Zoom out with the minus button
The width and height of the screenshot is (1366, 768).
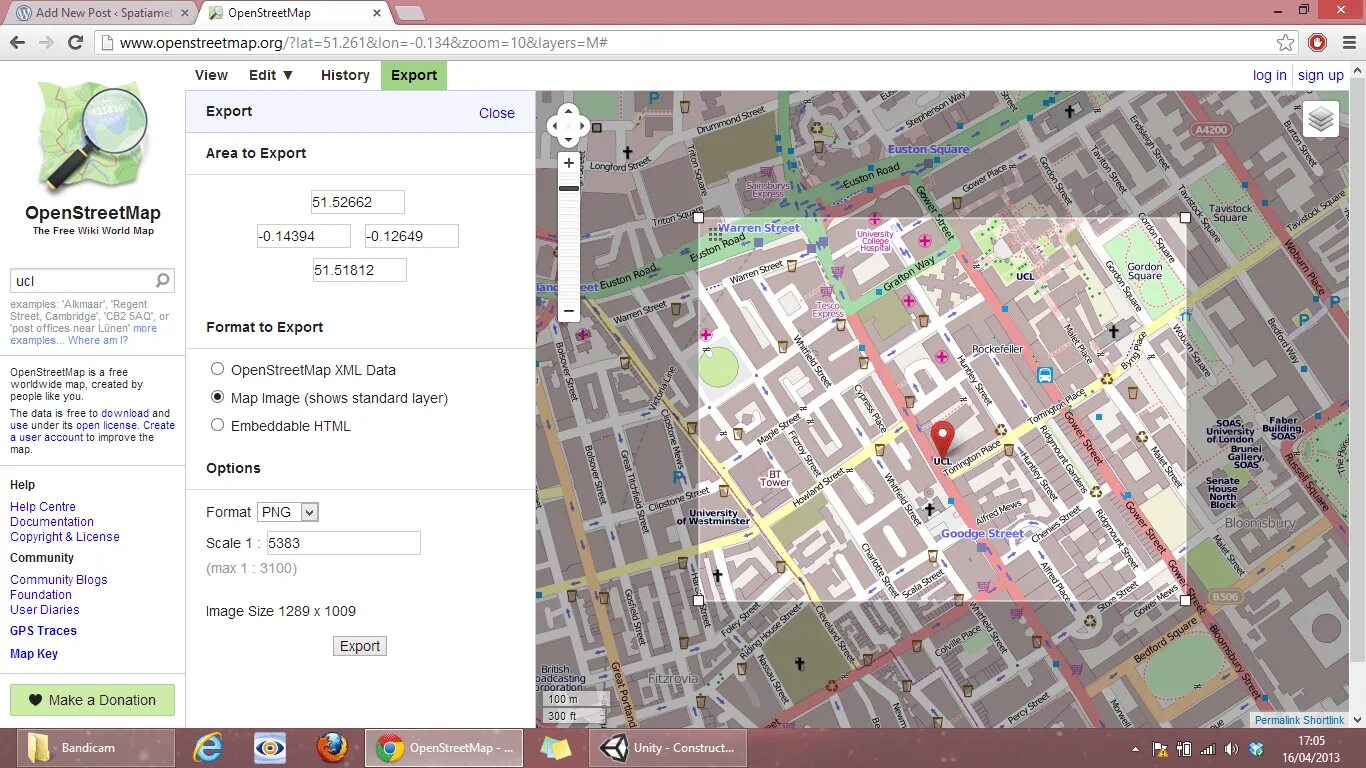569,311
